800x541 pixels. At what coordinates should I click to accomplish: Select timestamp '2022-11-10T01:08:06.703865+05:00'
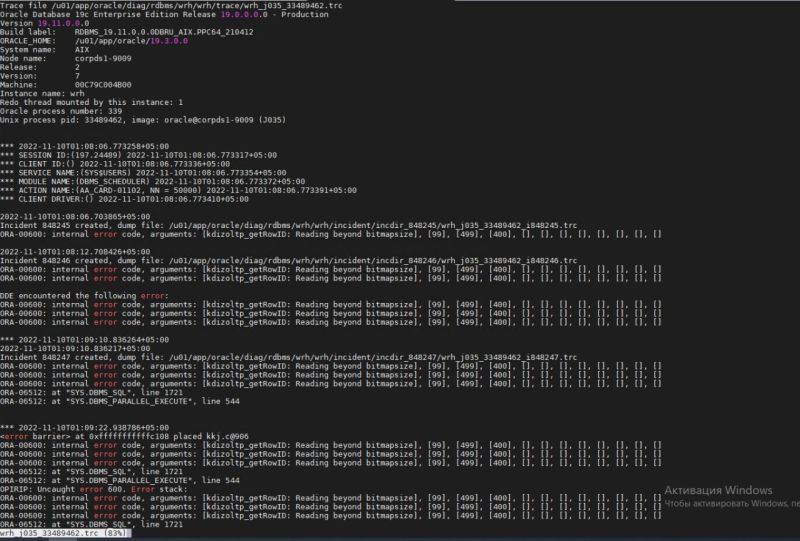click(x=75, y=216)
